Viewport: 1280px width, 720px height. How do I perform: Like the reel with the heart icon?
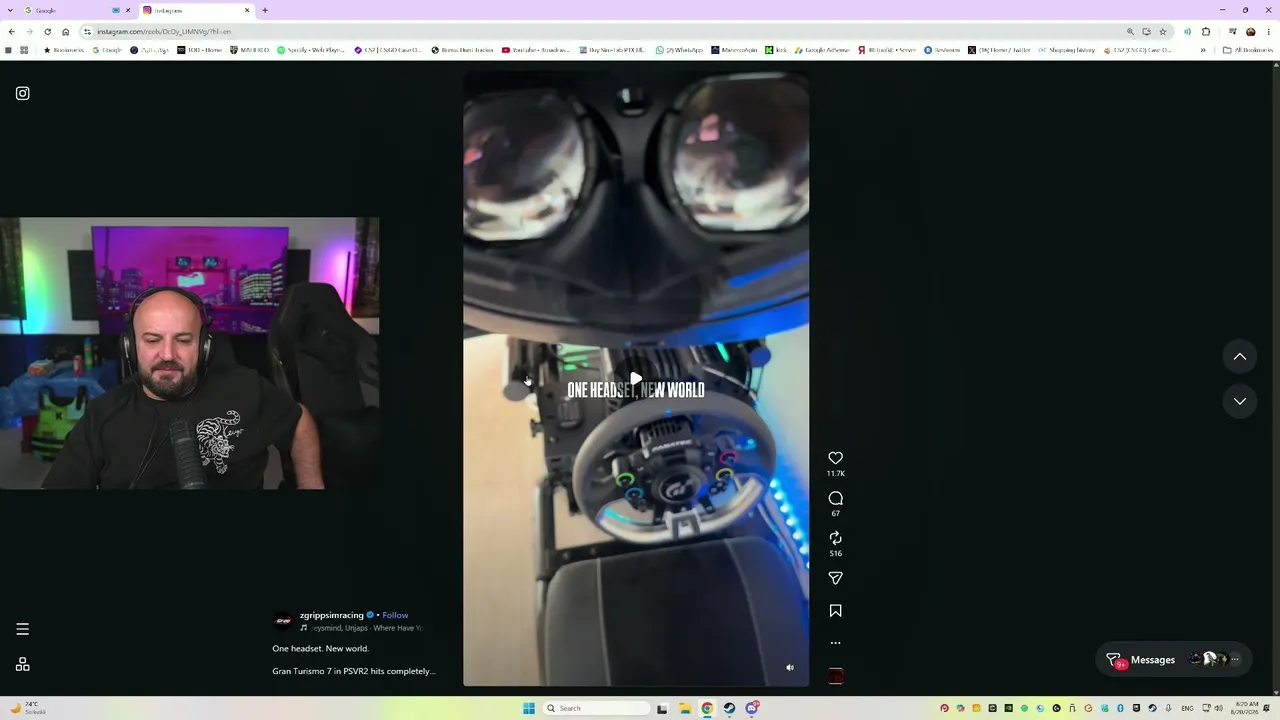tap(836, 458)
